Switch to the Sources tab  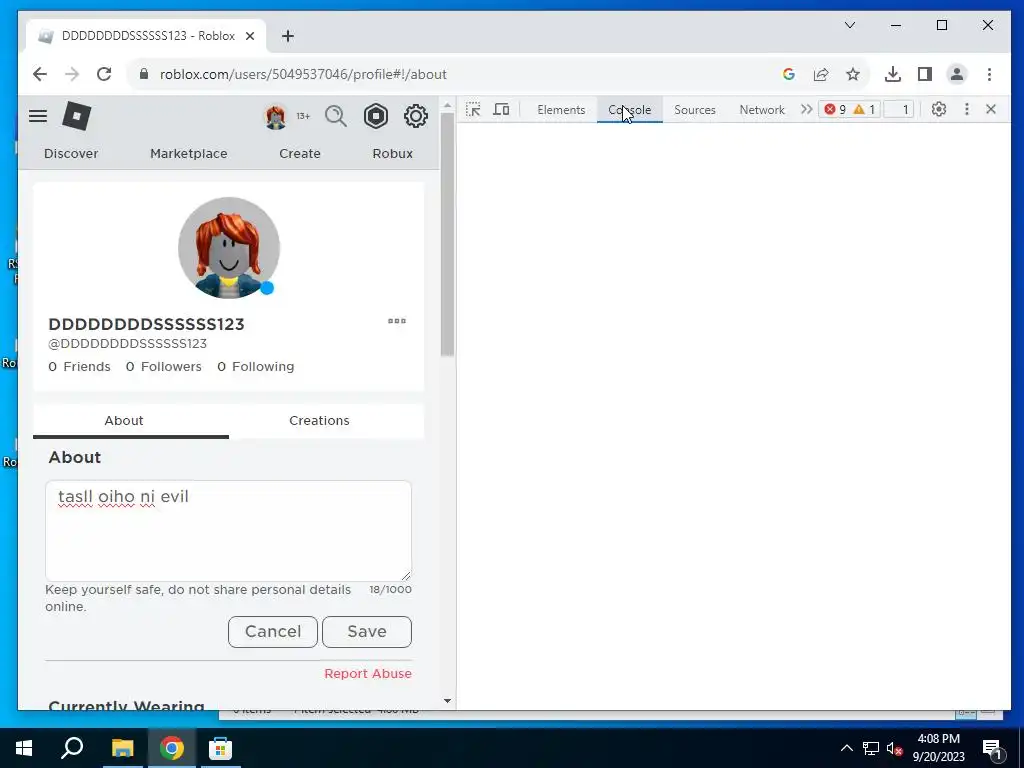695,110
